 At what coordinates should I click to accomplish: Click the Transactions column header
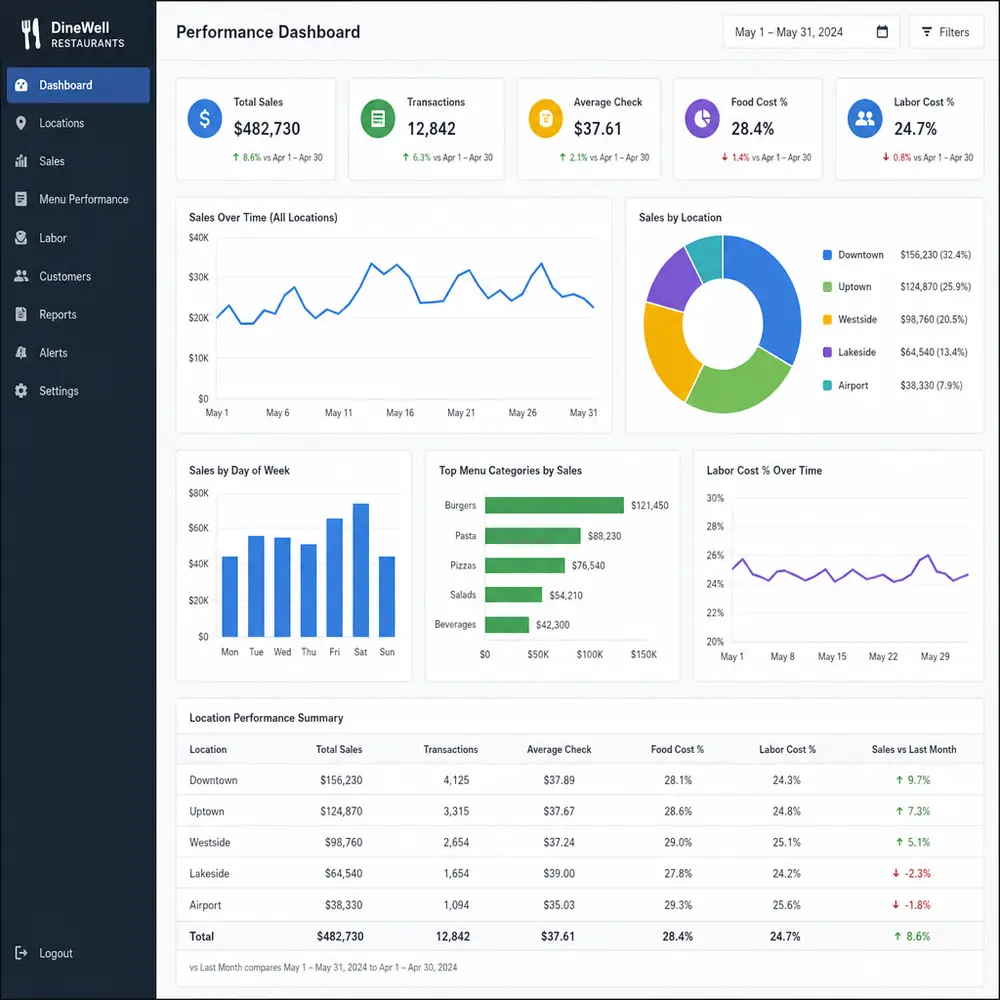[x=450, y=749]
